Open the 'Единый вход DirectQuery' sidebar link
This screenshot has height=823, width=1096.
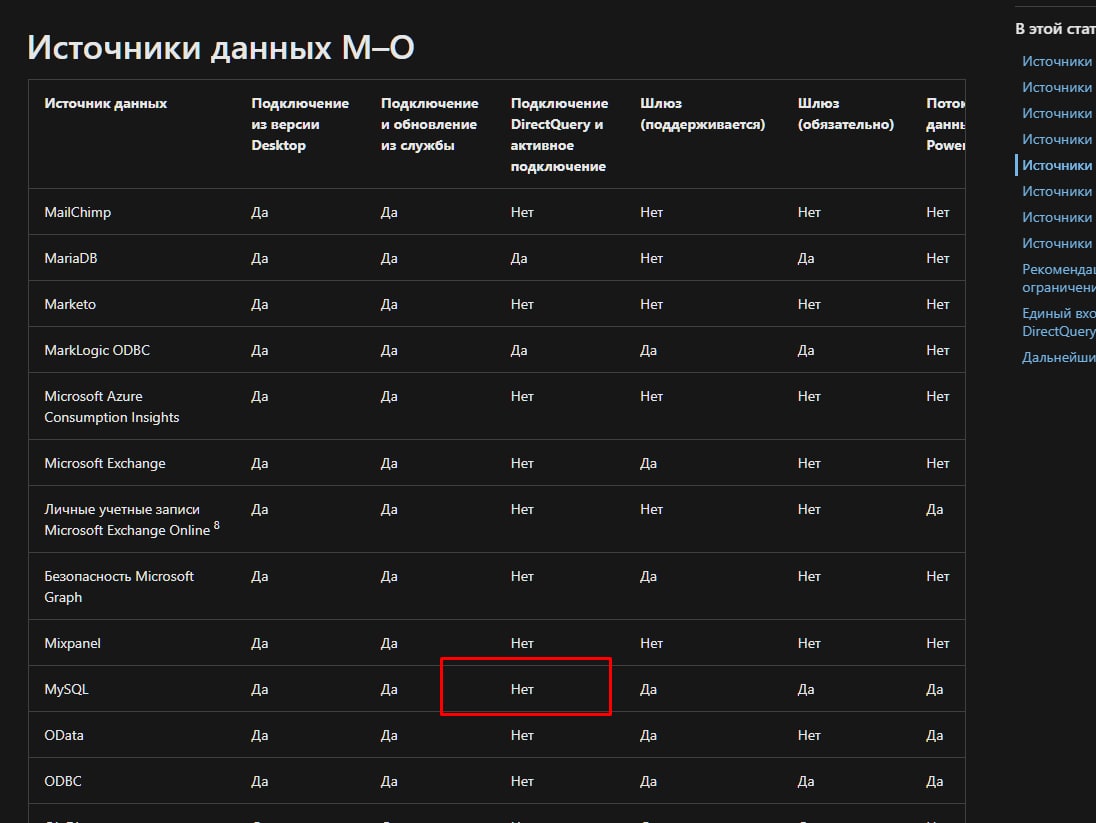pos(1058,322)
